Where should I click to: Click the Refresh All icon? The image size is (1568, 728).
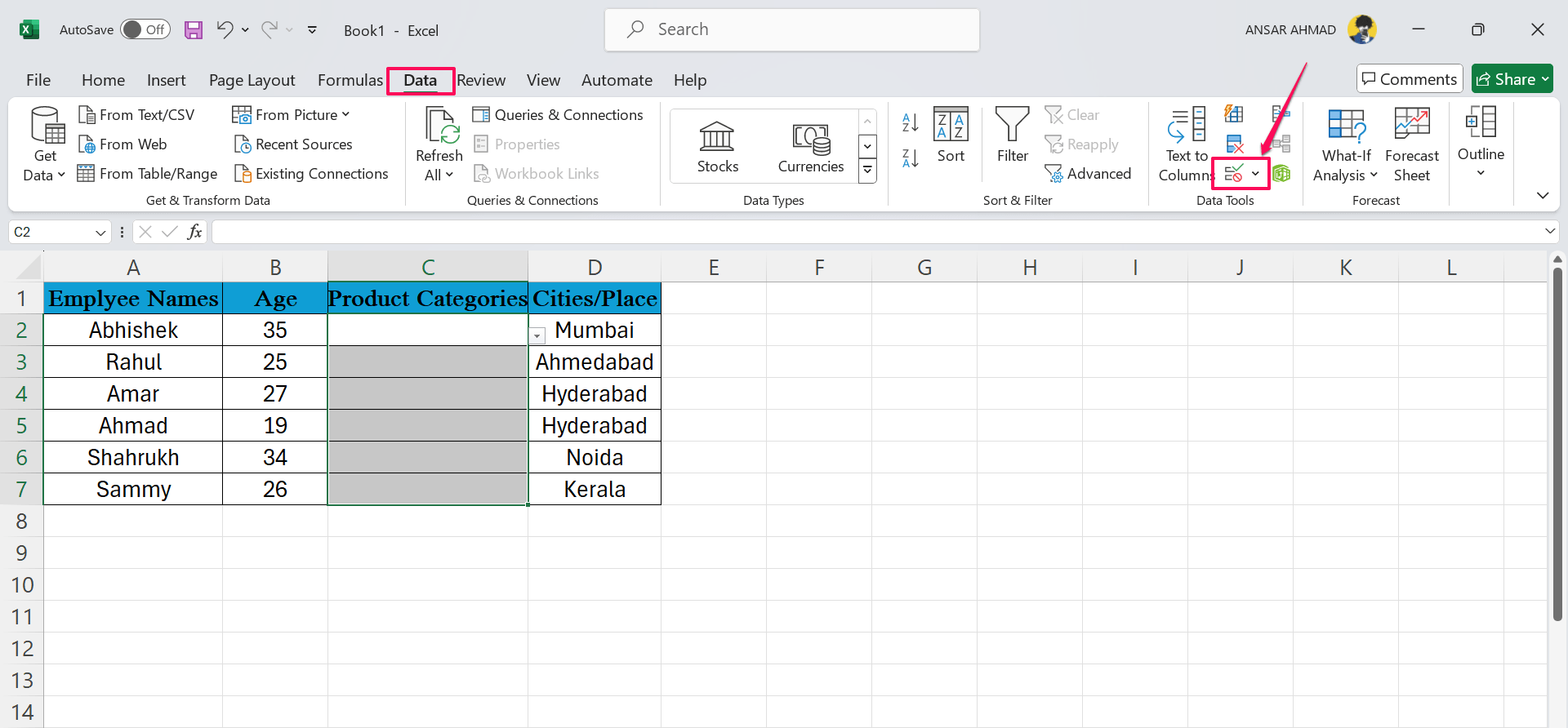tap(441, 125)
